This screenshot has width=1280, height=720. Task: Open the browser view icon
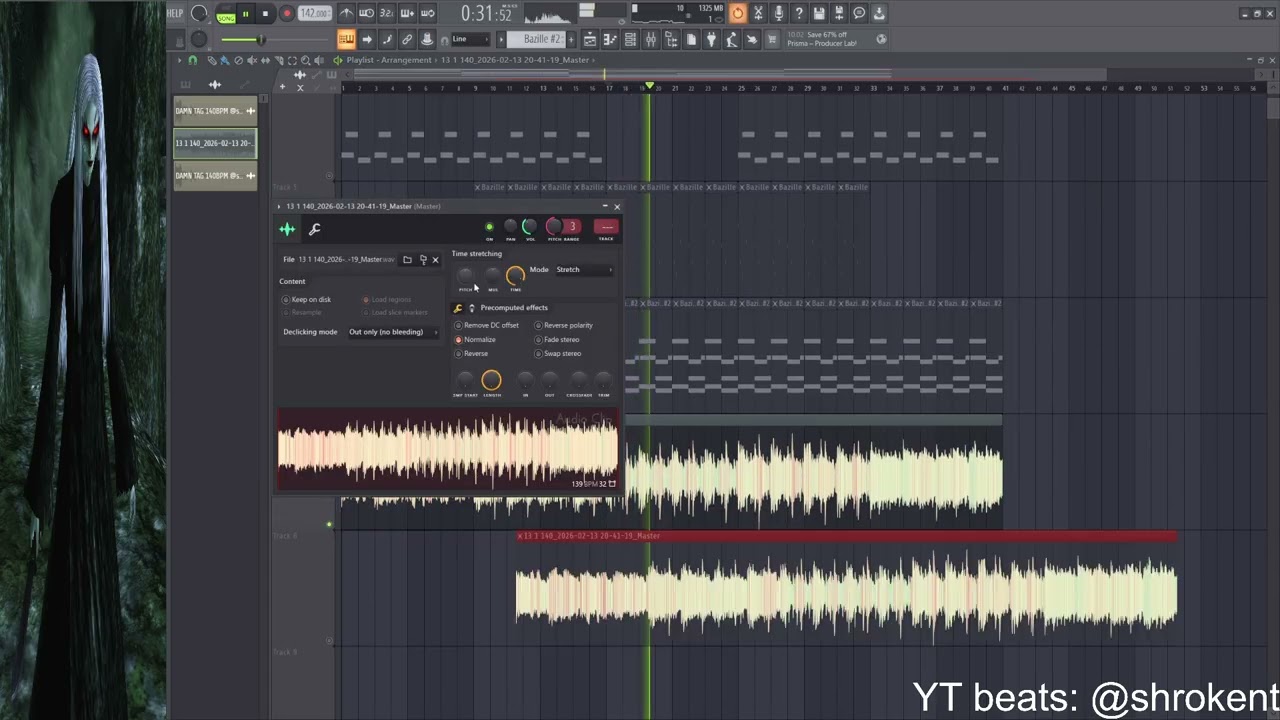click(x=670, y=39)
